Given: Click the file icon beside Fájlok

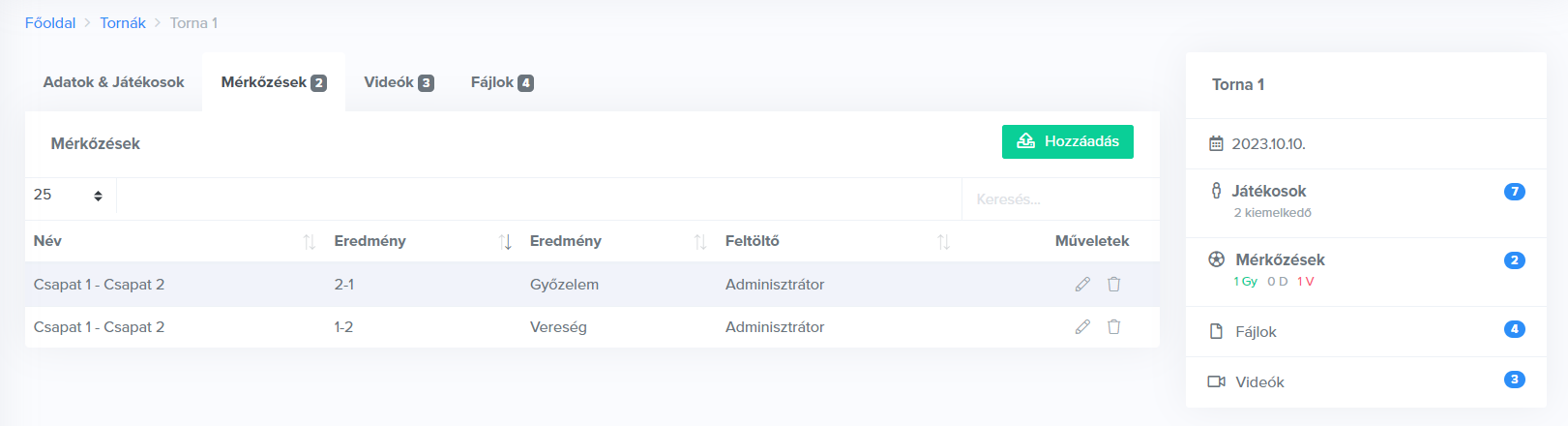Looking at the screenshot, I should pyautogui.click(x=1217, y=332).
